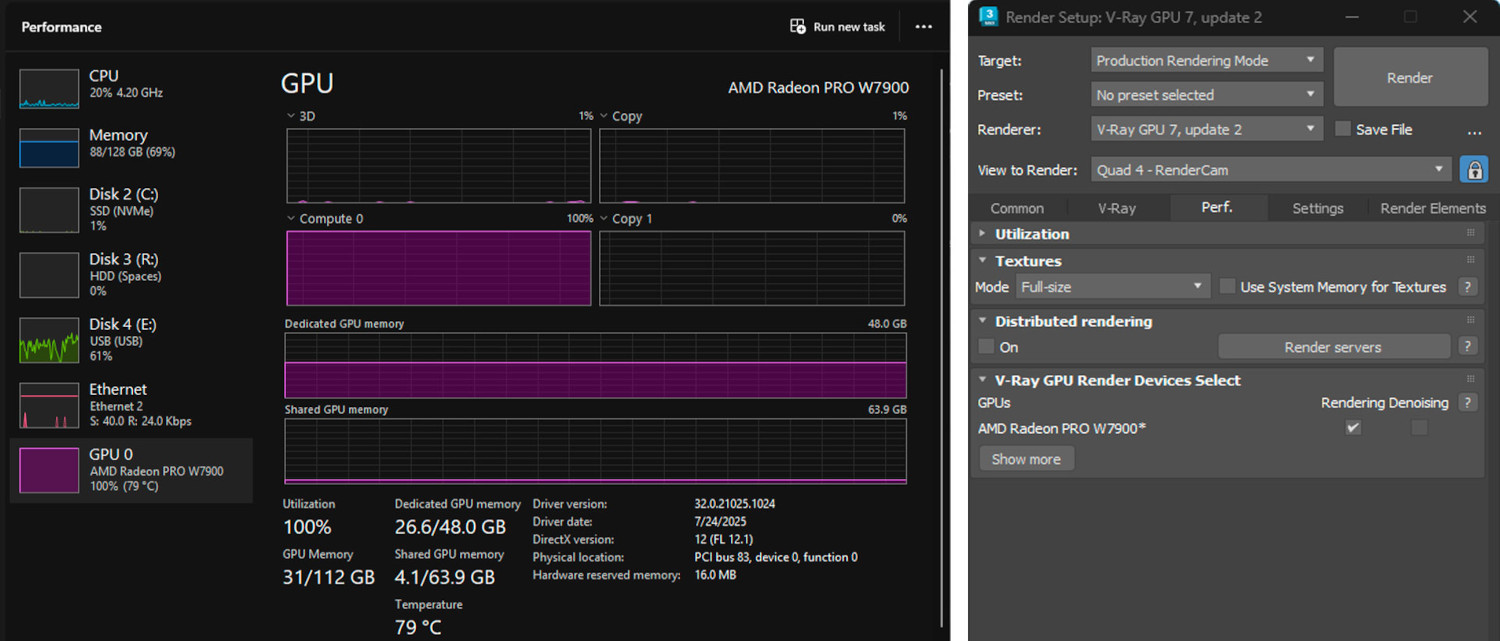Enable Distributed rendering On checkbox

click(x=987, y=347)
